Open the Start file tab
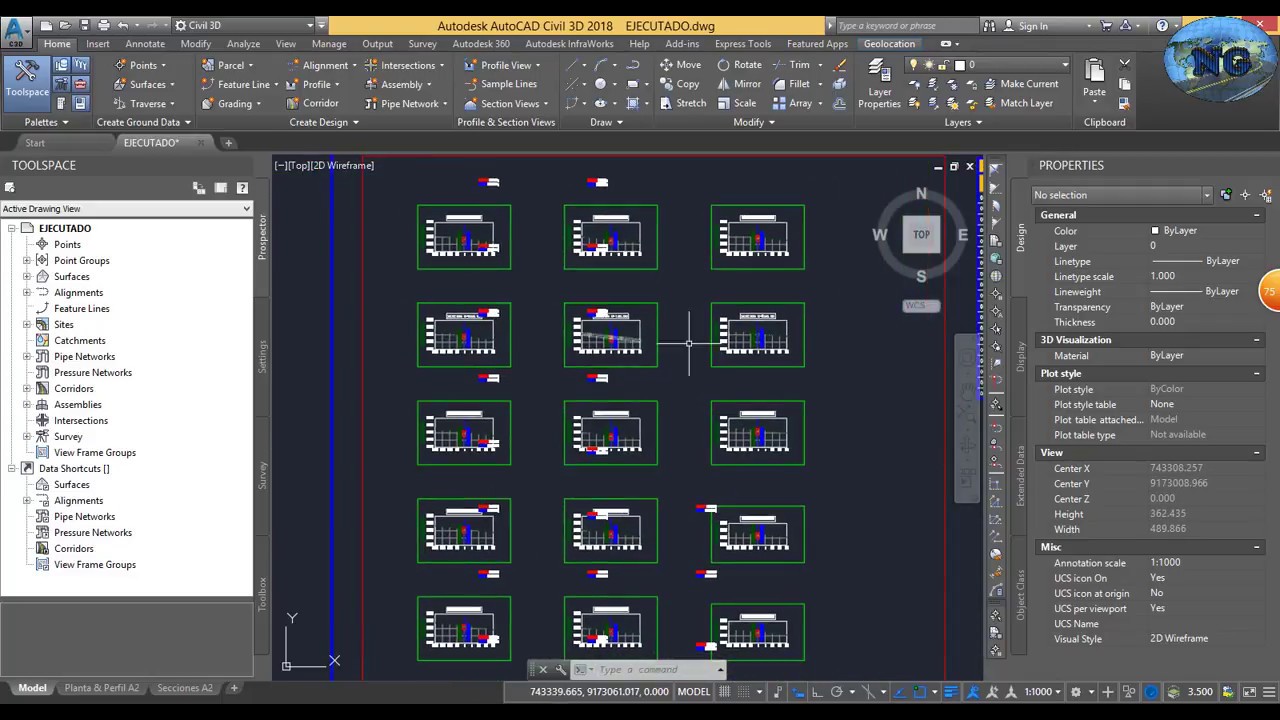 (x=35, y=143)
